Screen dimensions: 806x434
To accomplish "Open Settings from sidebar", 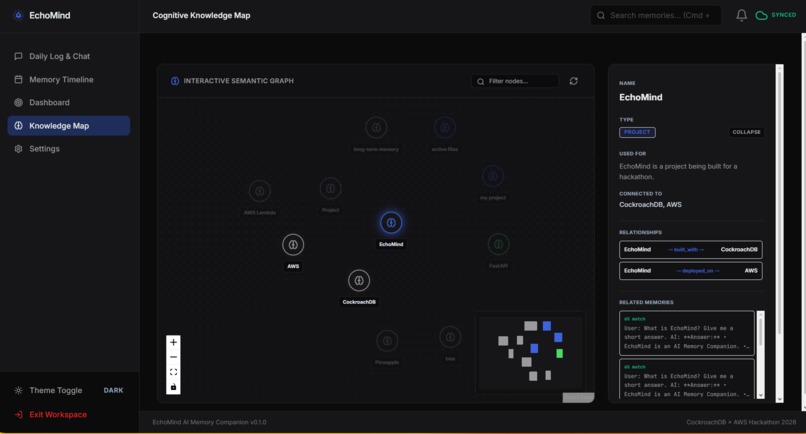I will (68, 149).
